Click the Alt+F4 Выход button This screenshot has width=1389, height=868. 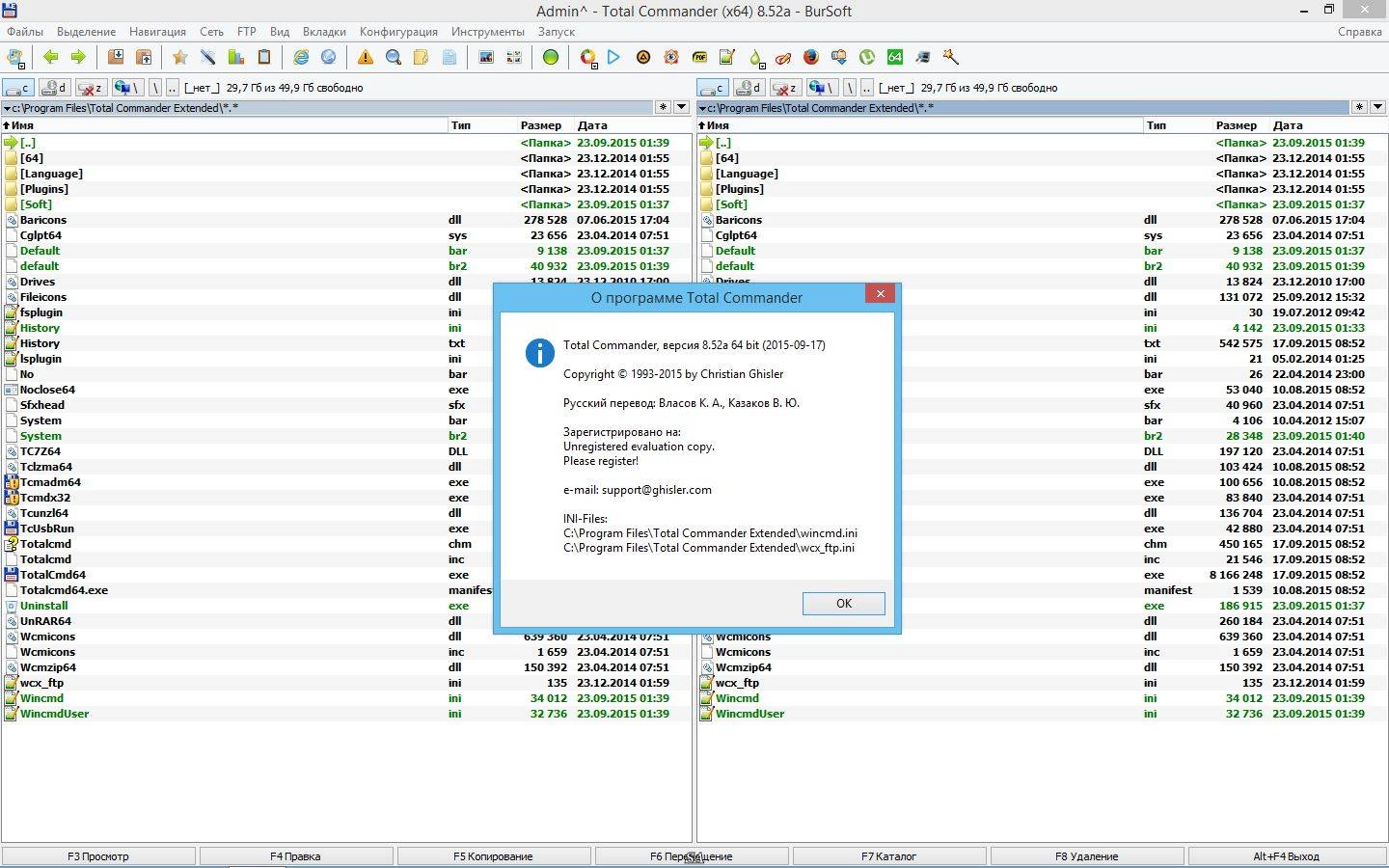[1286, 856]
